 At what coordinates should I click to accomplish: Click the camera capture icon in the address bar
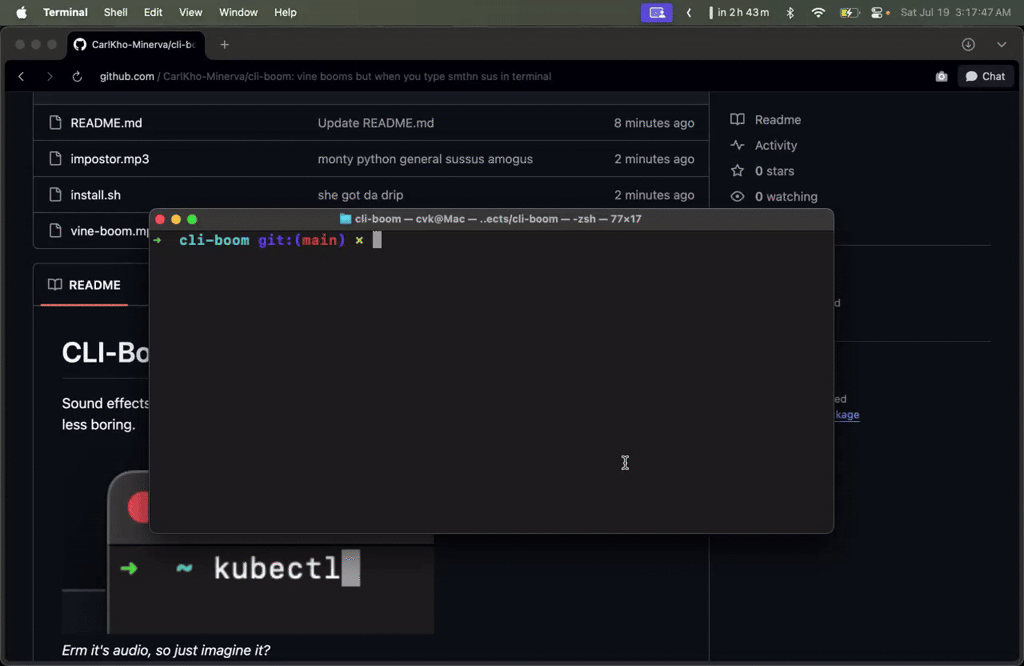tap(940, 76)
